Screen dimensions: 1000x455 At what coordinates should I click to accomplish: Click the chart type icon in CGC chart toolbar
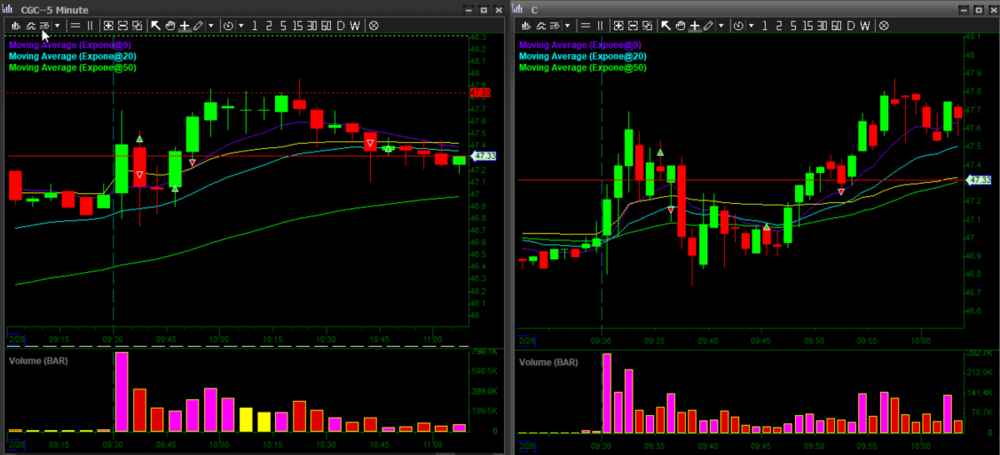16,24
